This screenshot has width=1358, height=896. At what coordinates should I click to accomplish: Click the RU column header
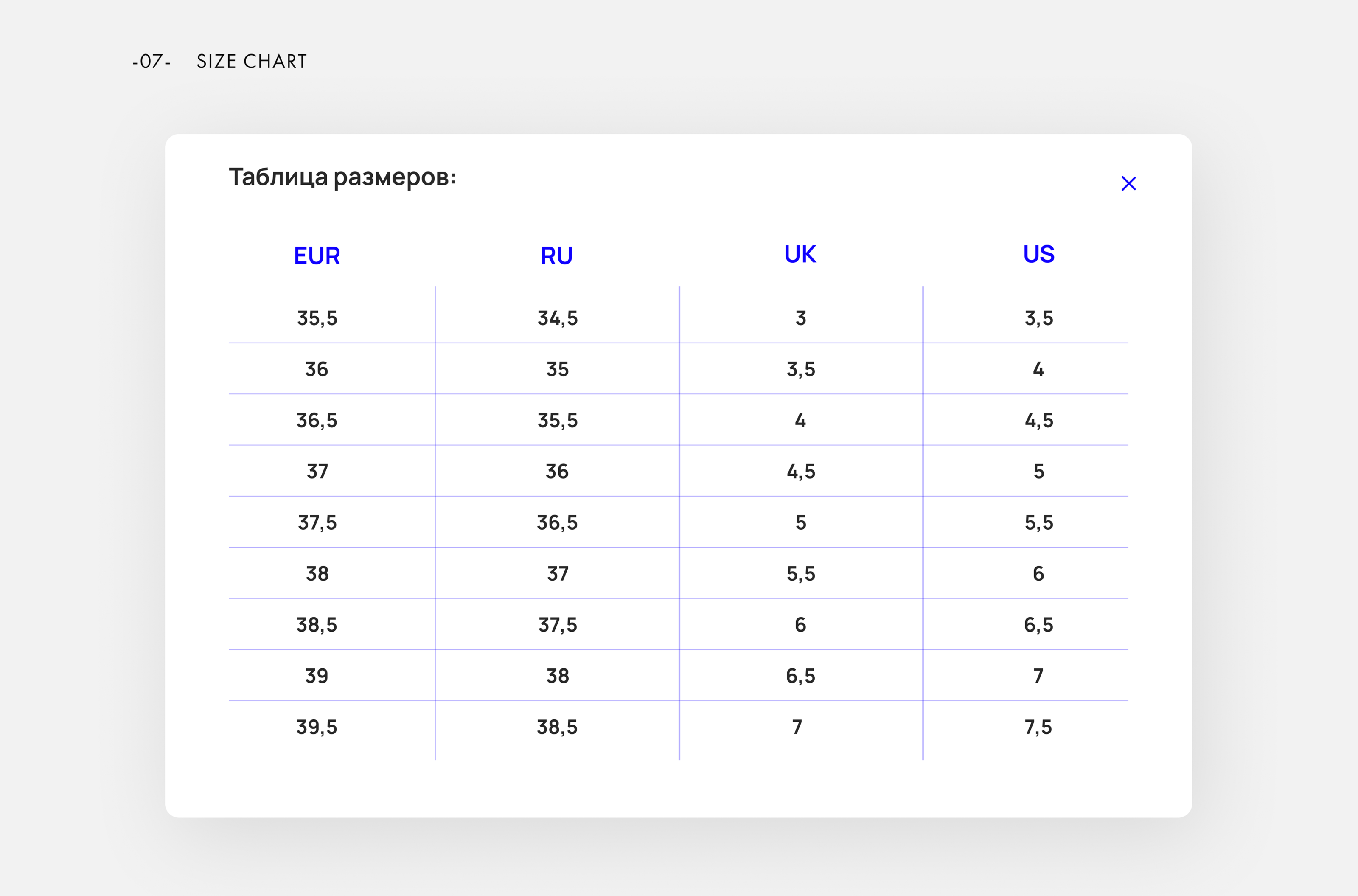(556, 256)
